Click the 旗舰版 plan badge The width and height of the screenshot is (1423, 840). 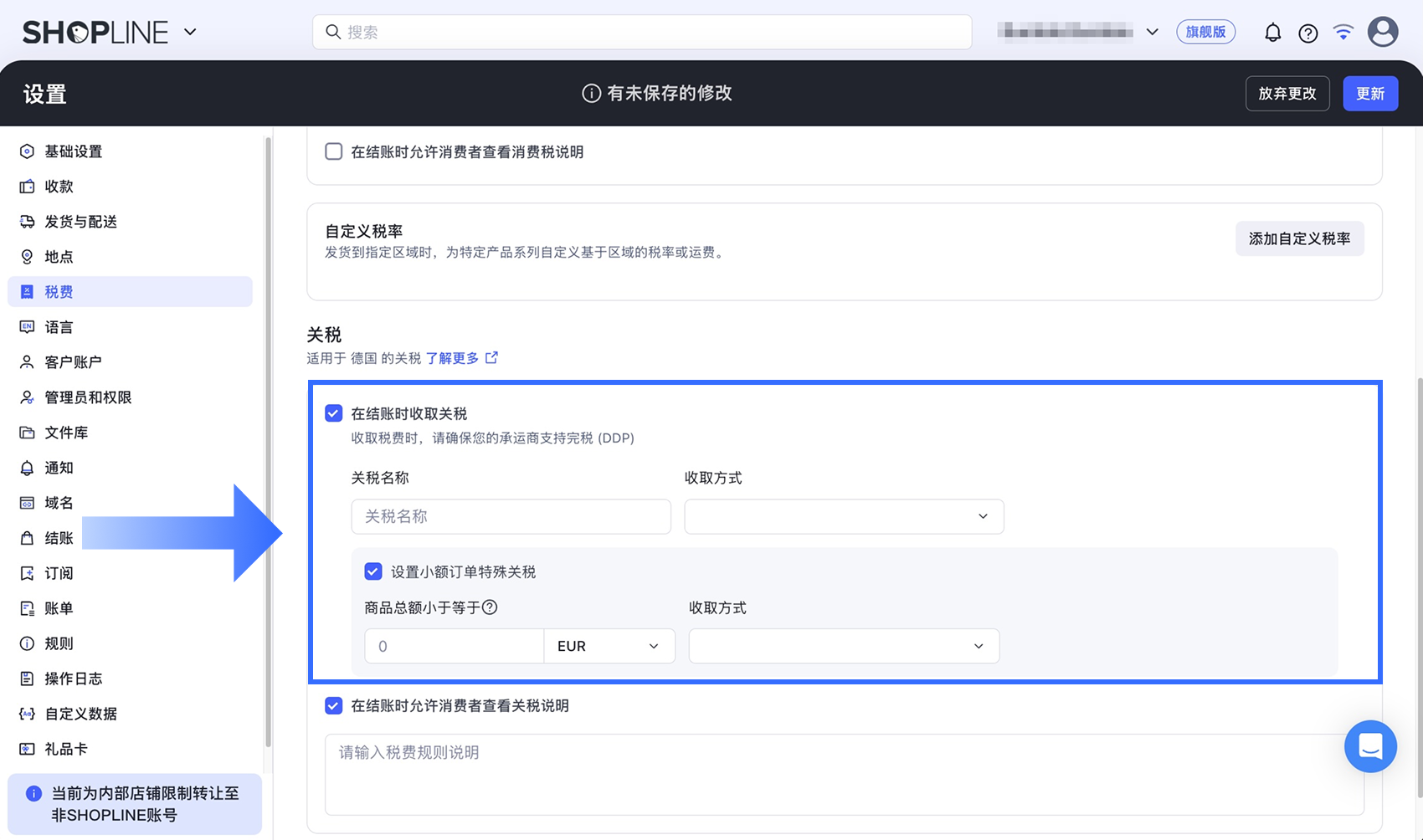(x=1205, y=32)
